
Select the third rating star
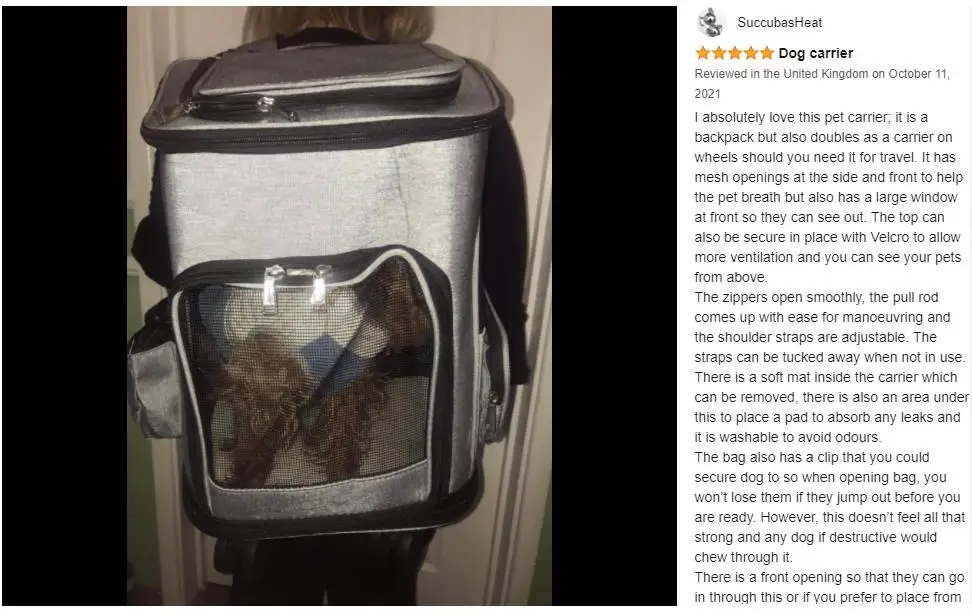coord(735,53)
